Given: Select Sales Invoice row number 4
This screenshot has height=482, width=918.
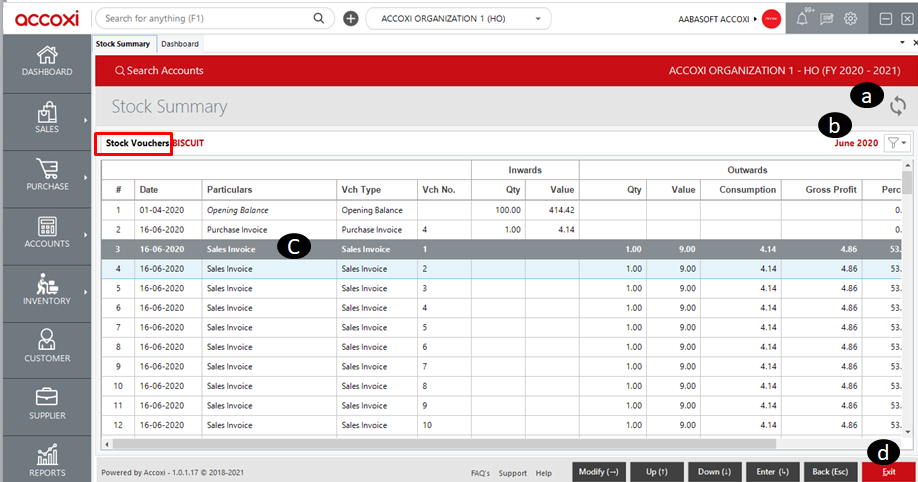Looking at the screenshot, I should (x=502, y=269).
